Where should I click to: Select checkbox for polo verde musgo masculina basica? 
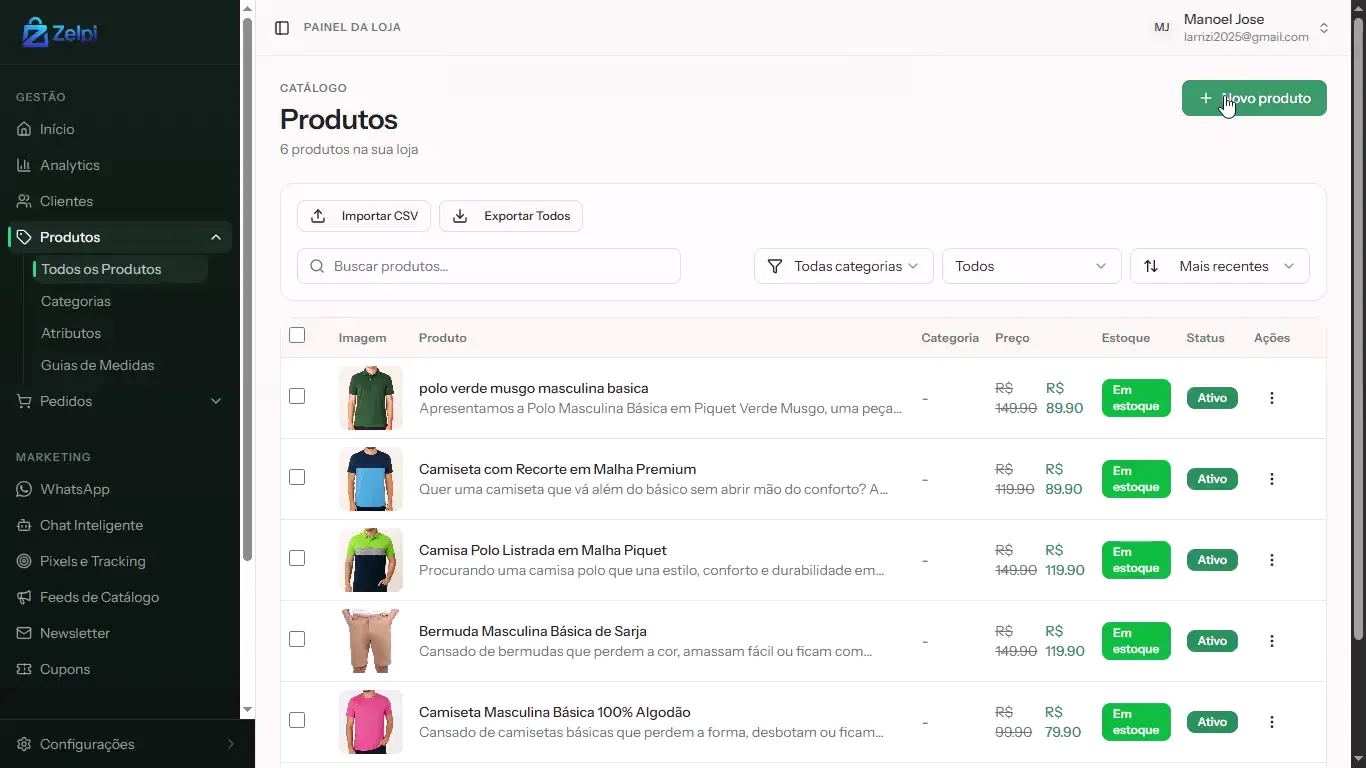pos(297,396)
